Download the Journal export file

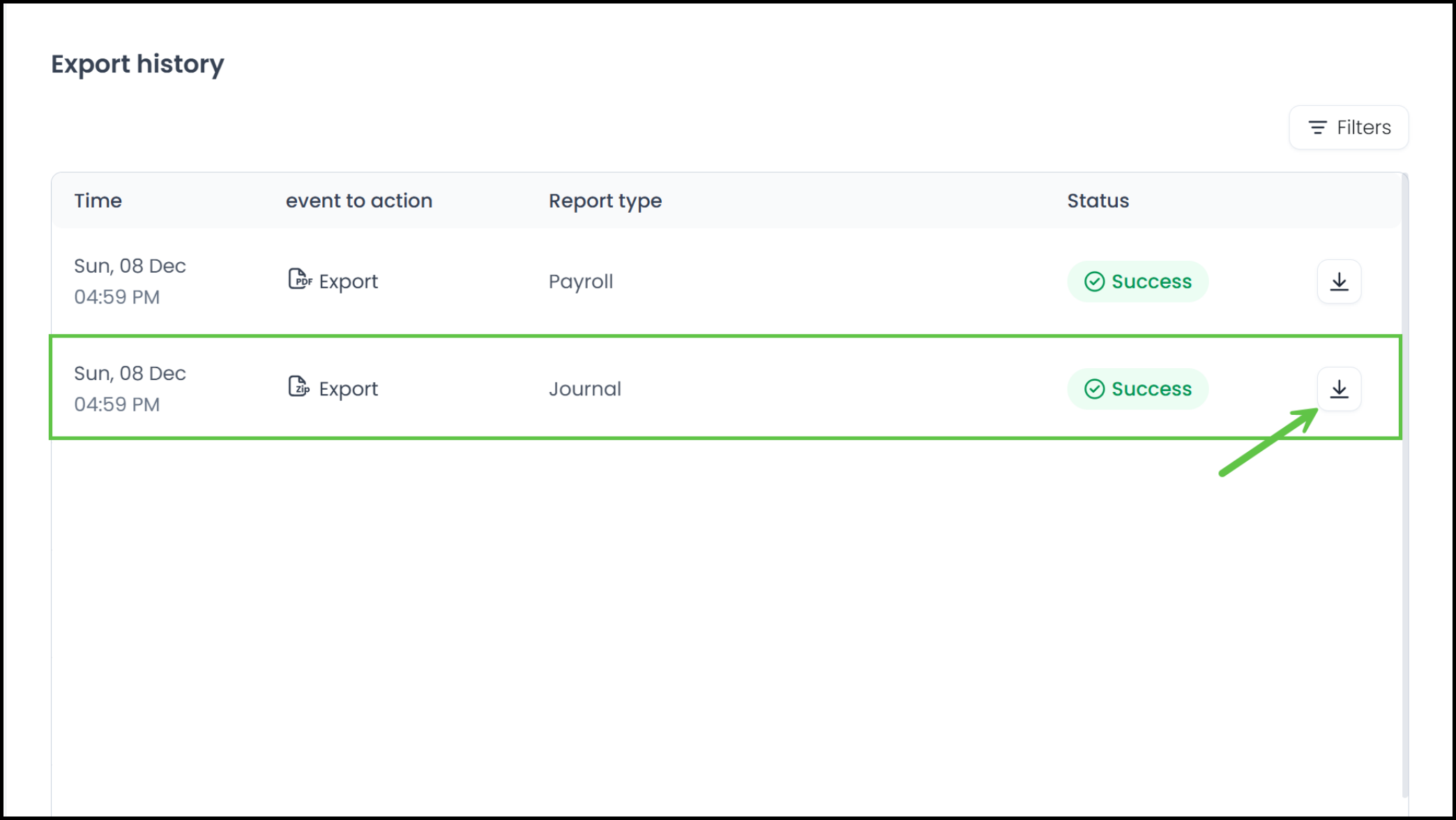(x=1339, y=389)
